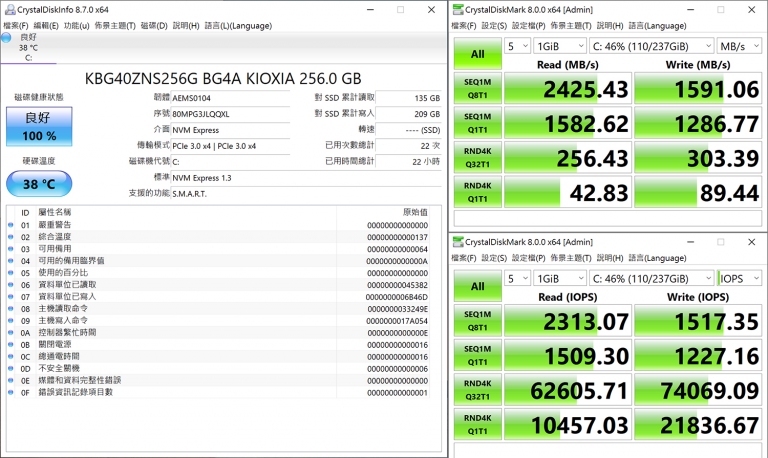Click the 38 °C temperature button
768x458 pixels.
(39, 184)
